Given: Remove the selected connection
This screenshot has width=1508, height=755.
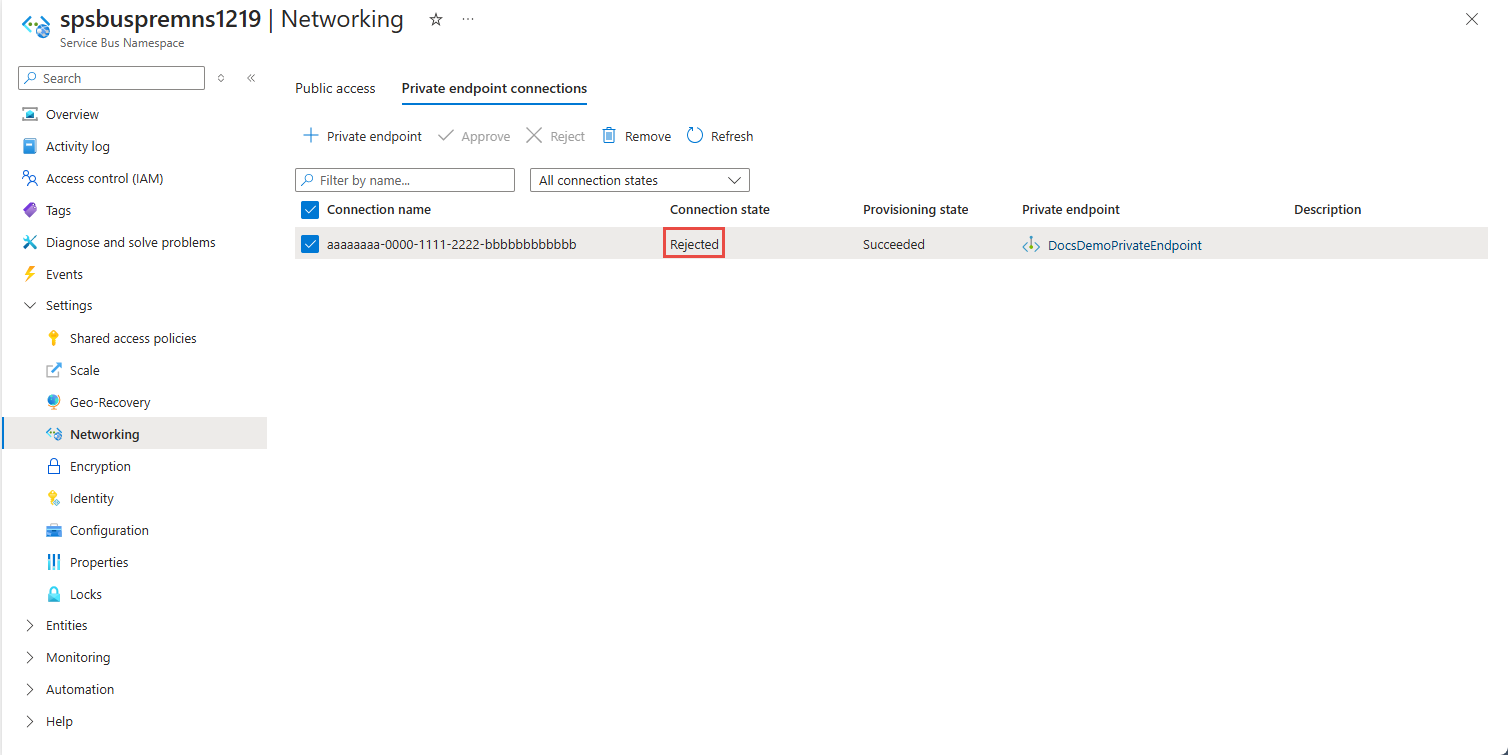Looking at the screenshot, I should tap(636, 136).
